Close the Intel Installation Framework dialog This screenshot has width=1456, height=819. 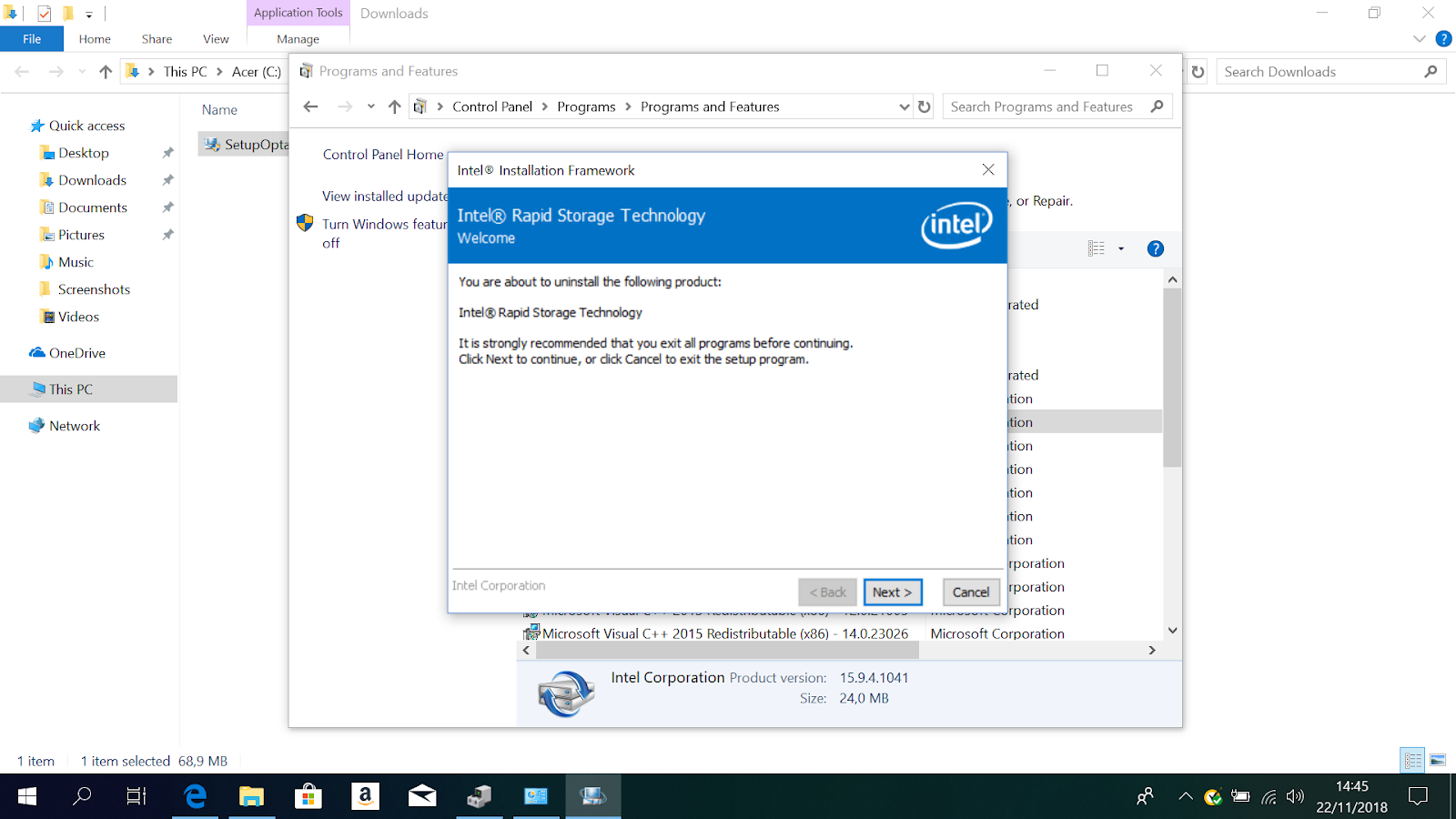pos(988,170)
